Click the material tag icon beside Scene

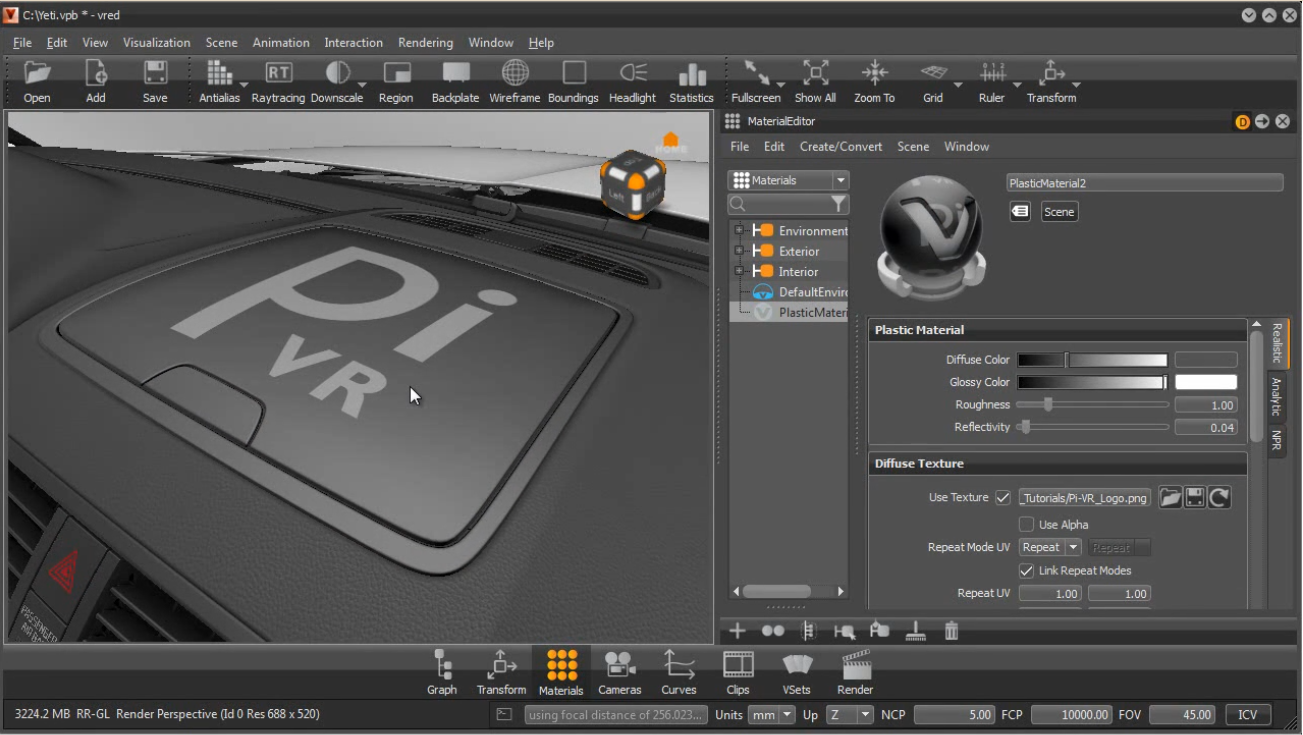coord(1020,211)
